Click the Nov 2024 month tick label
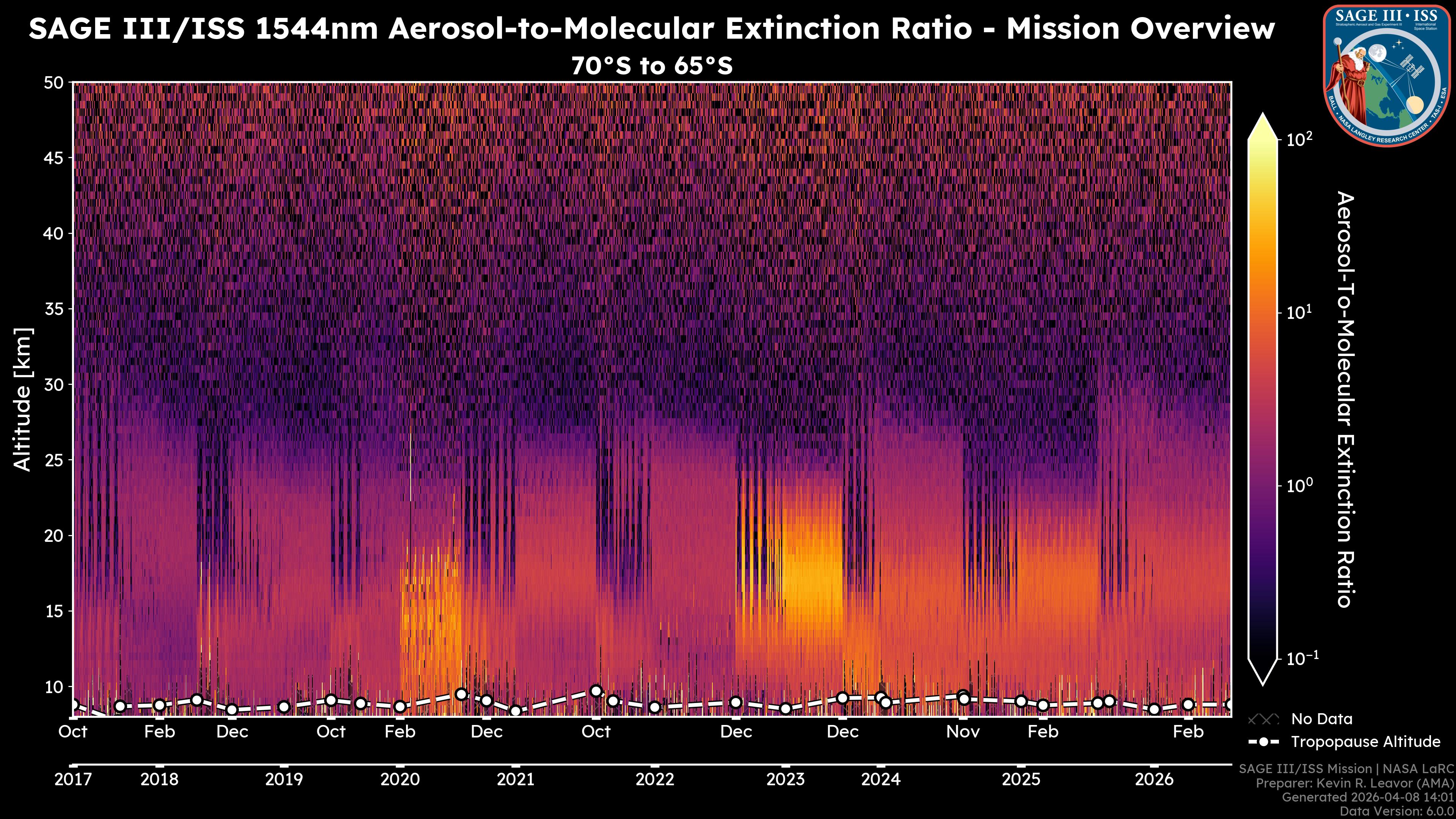The height and width of the screenshot is (819, 1456). (963, 732)
